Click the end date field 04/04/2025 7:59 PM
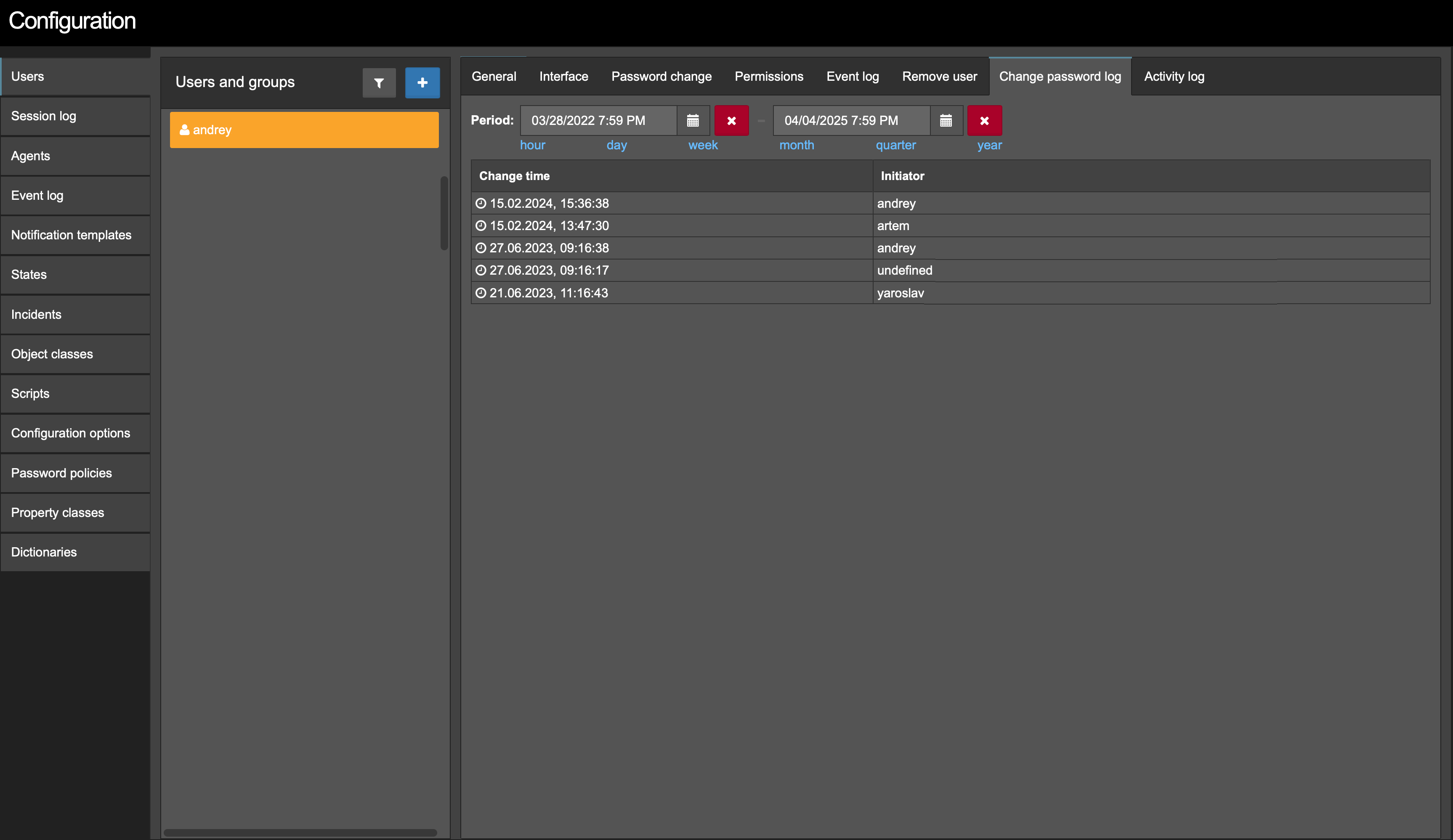This screenshot has width=1453, height=840. click(852, 120)
